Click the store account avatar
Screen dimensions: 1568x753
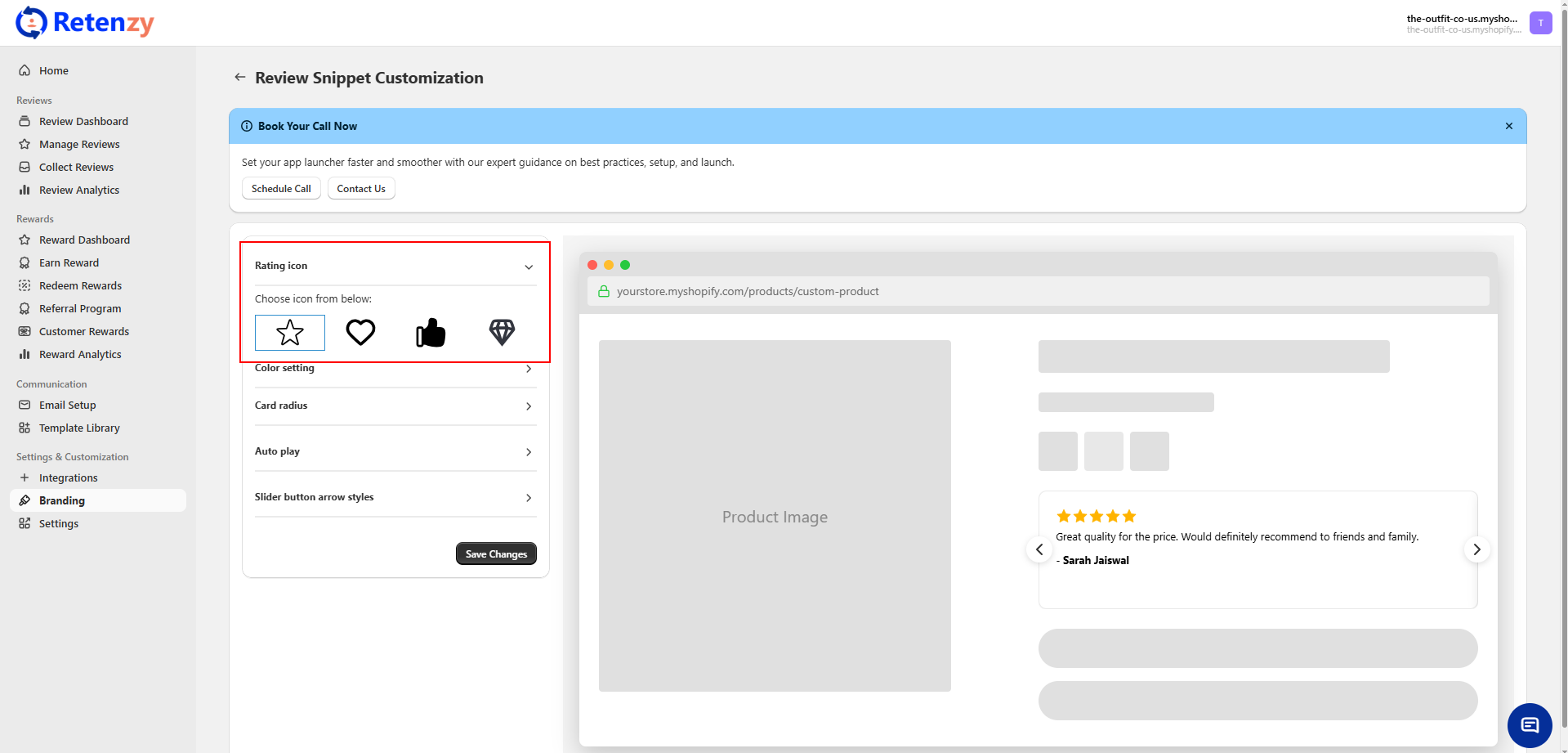[x=1540, y=23]
